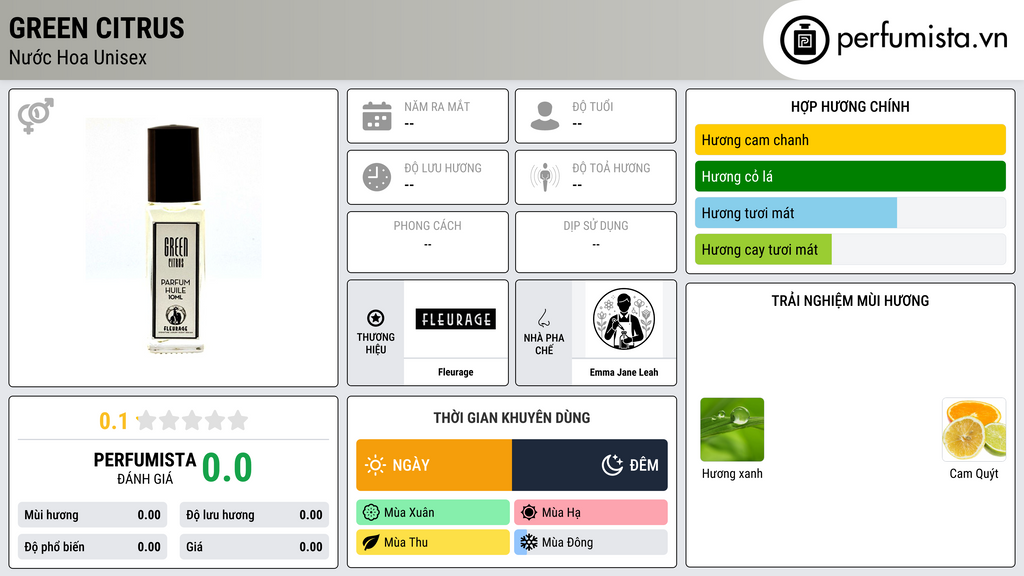Click the leaf icon beside Mùa Thu

coord(370,542)
